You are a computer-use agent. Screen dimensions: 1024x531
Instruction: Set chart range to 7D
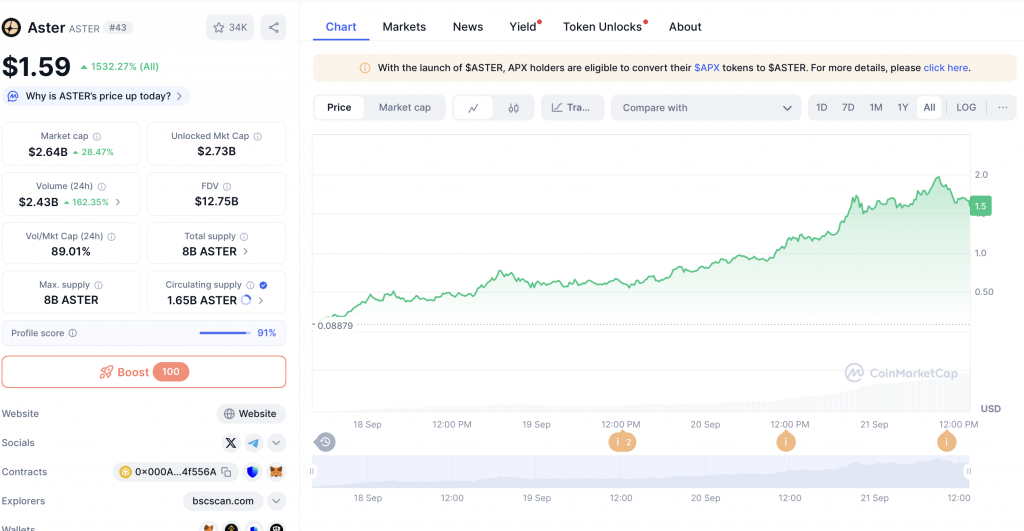848,108
